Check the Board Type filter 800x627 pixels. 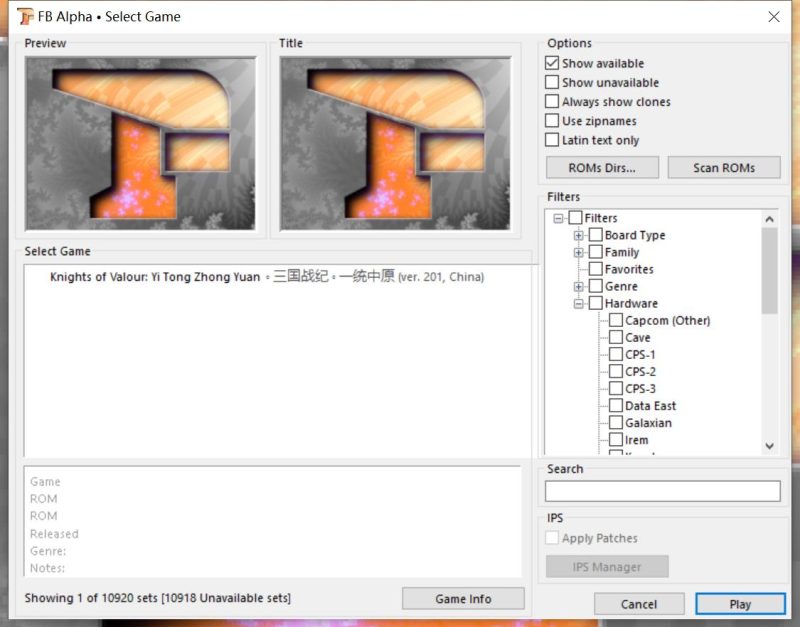pyautogui.click(x=595, y=235)
